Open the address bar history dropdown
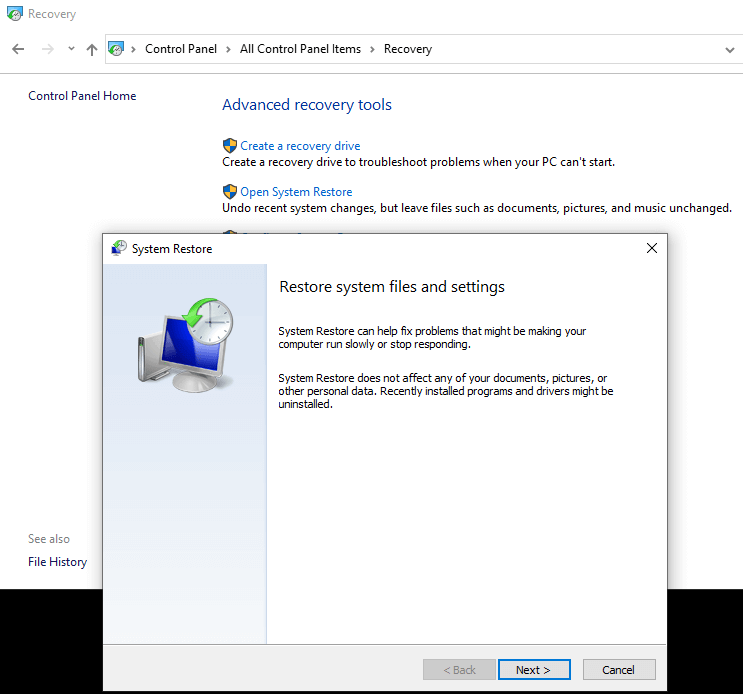 [730, 49]
